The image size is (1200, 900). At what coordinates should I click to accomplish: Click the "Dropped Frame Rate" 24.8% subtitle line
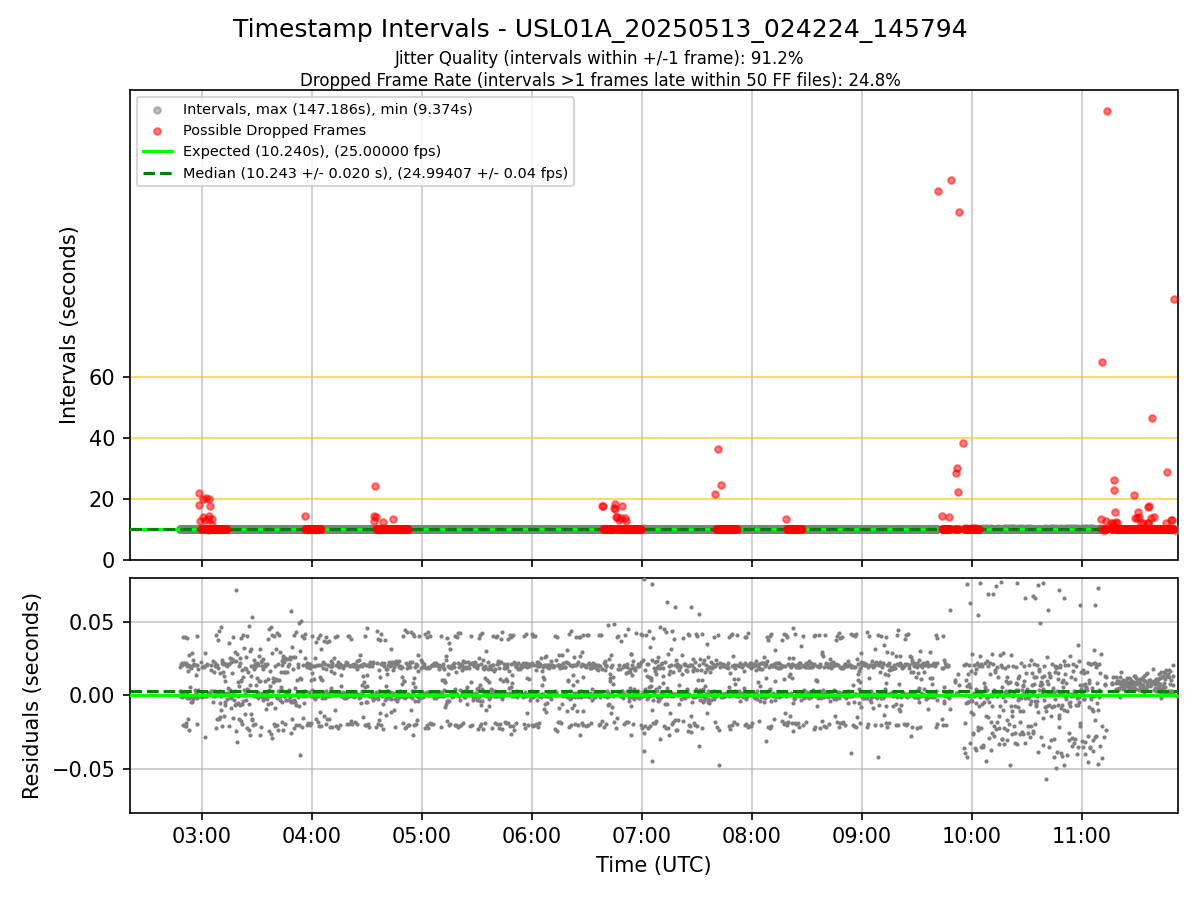click(x=600, y=80)
